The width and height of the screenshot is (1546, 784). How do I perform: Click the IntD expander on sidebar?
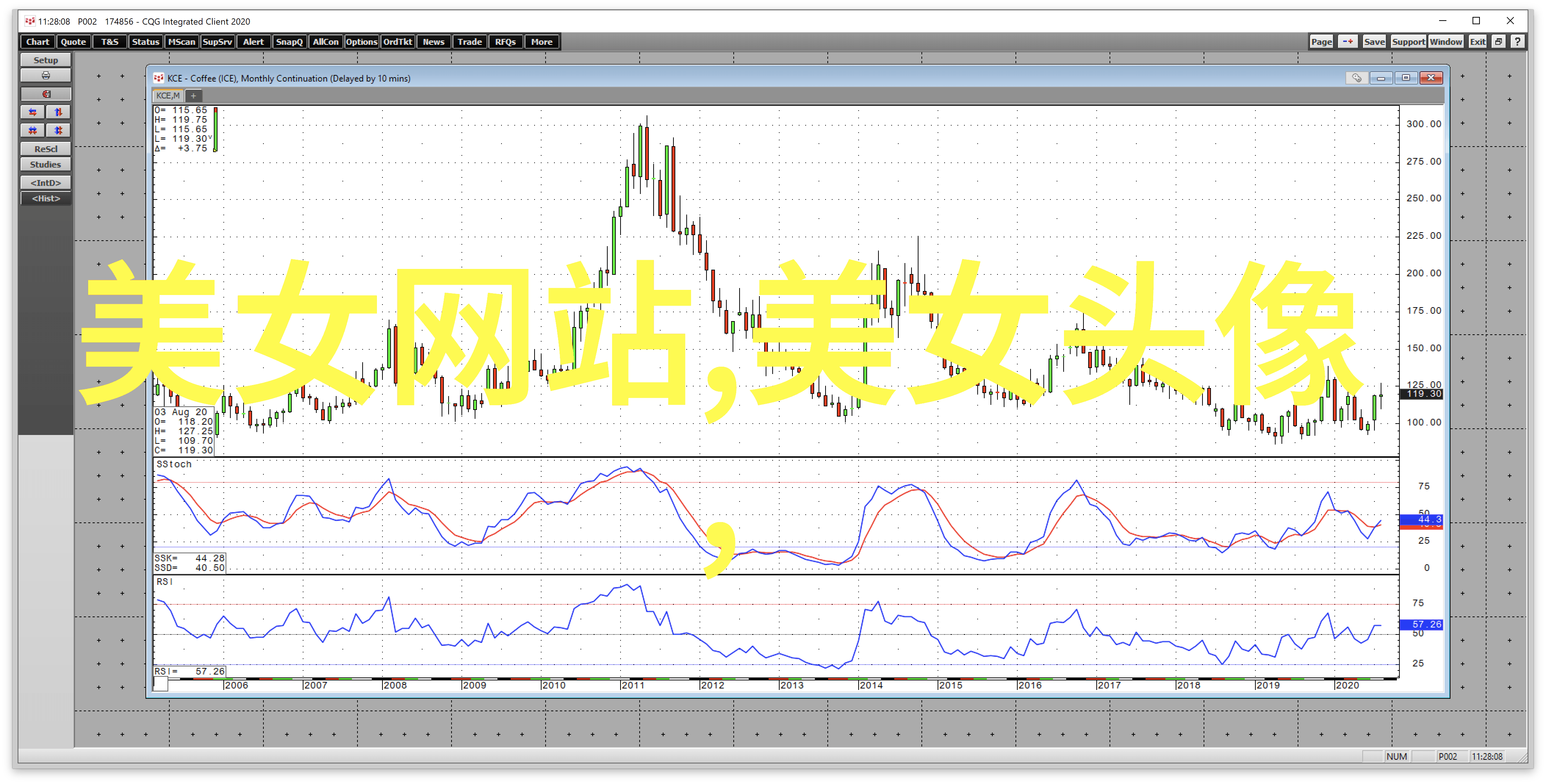(44, 182)
